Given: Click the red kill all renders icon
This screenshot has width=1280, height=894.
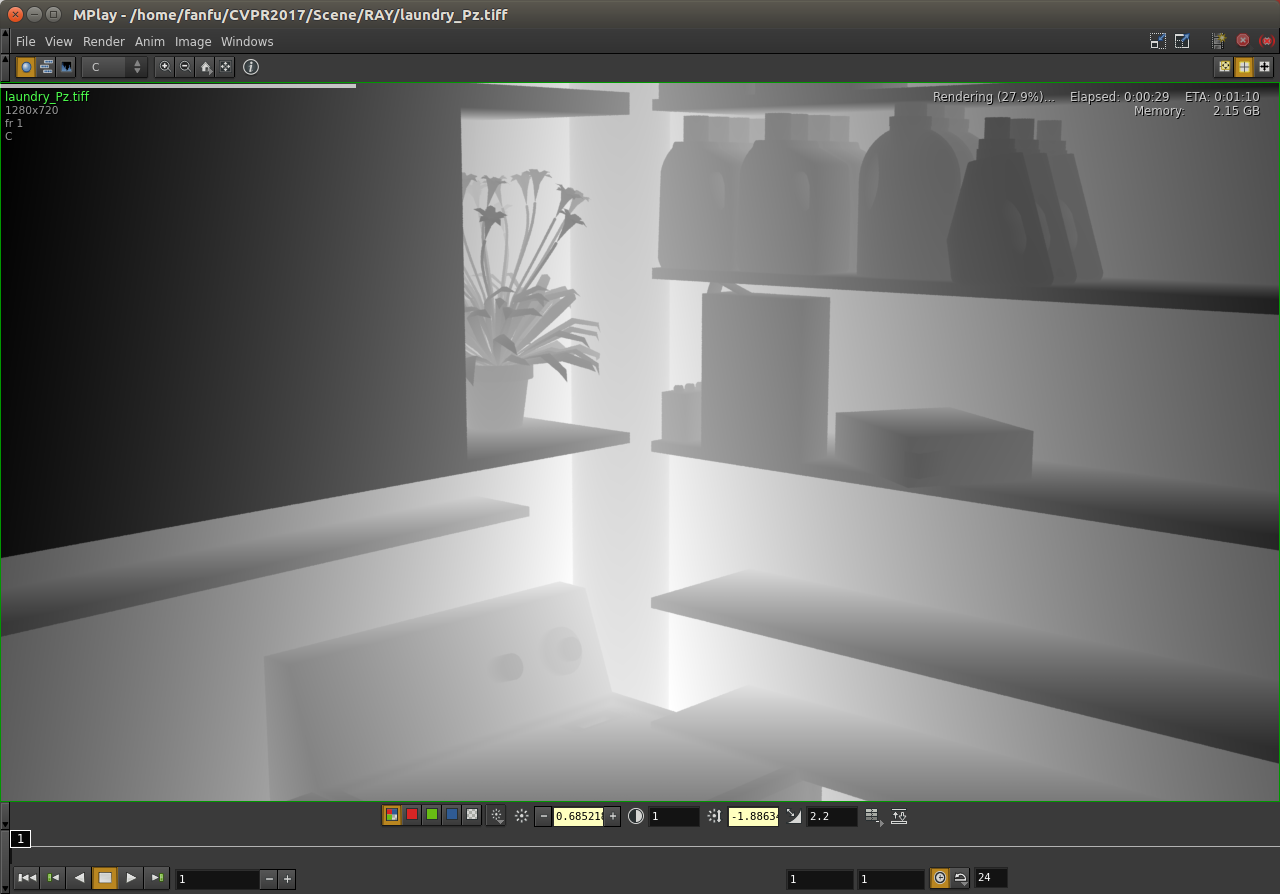Looking at the screenshot, I should click(1266, 41).
